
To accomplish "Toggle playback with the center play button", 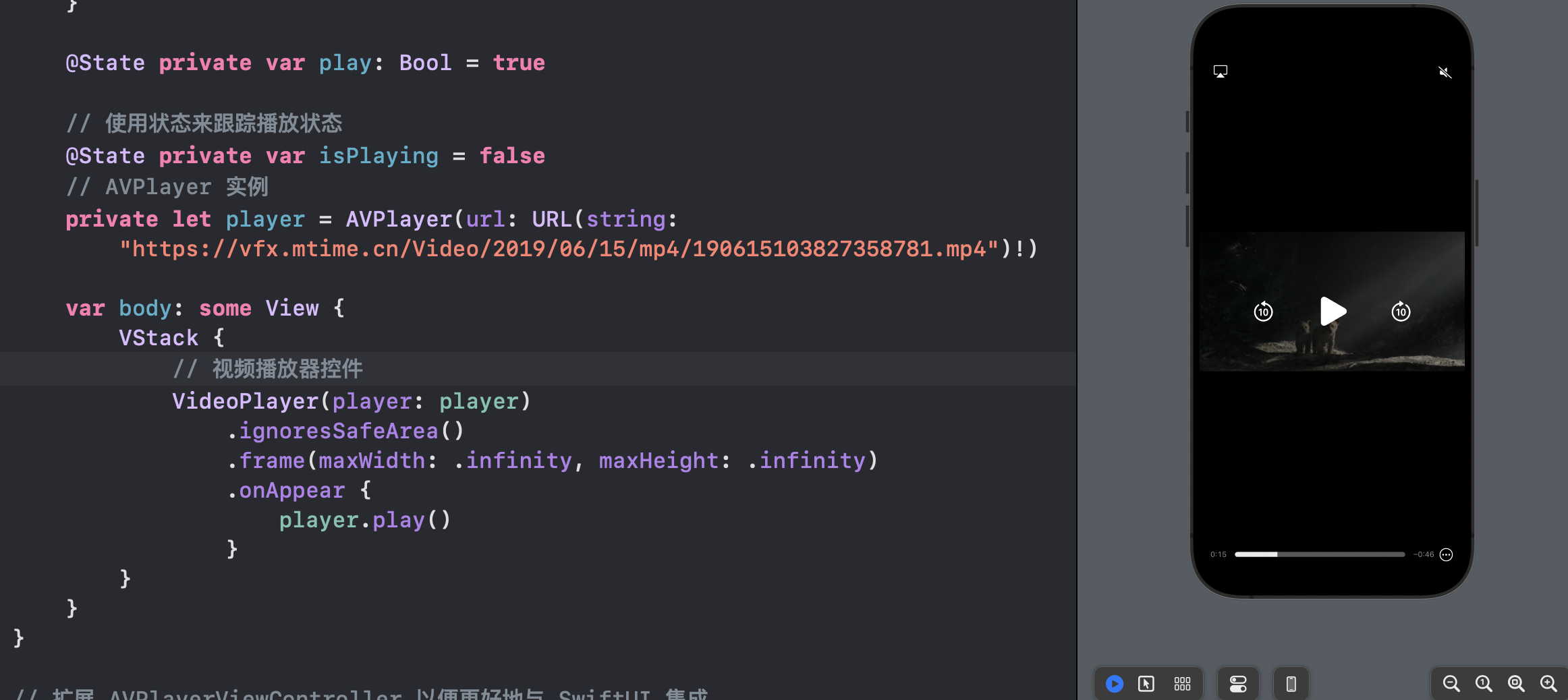I will pos(1332,312).
